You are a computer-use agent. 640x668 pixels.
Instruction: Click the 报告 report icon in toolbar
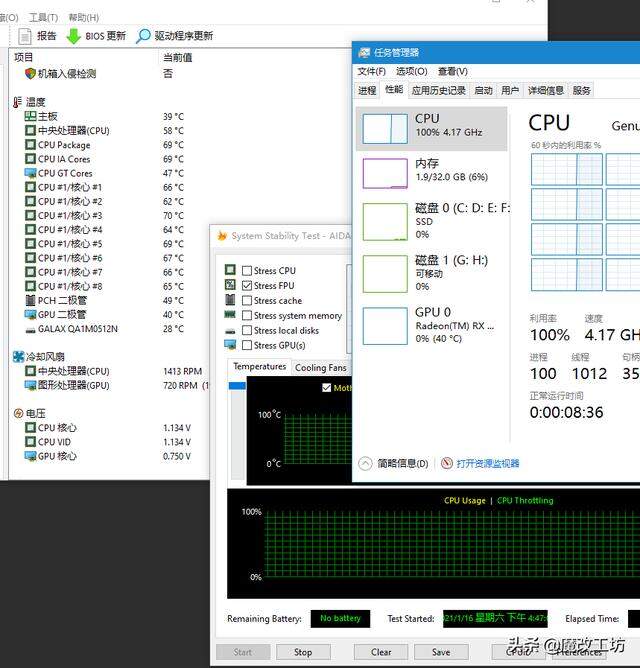(x=25, y=36)
